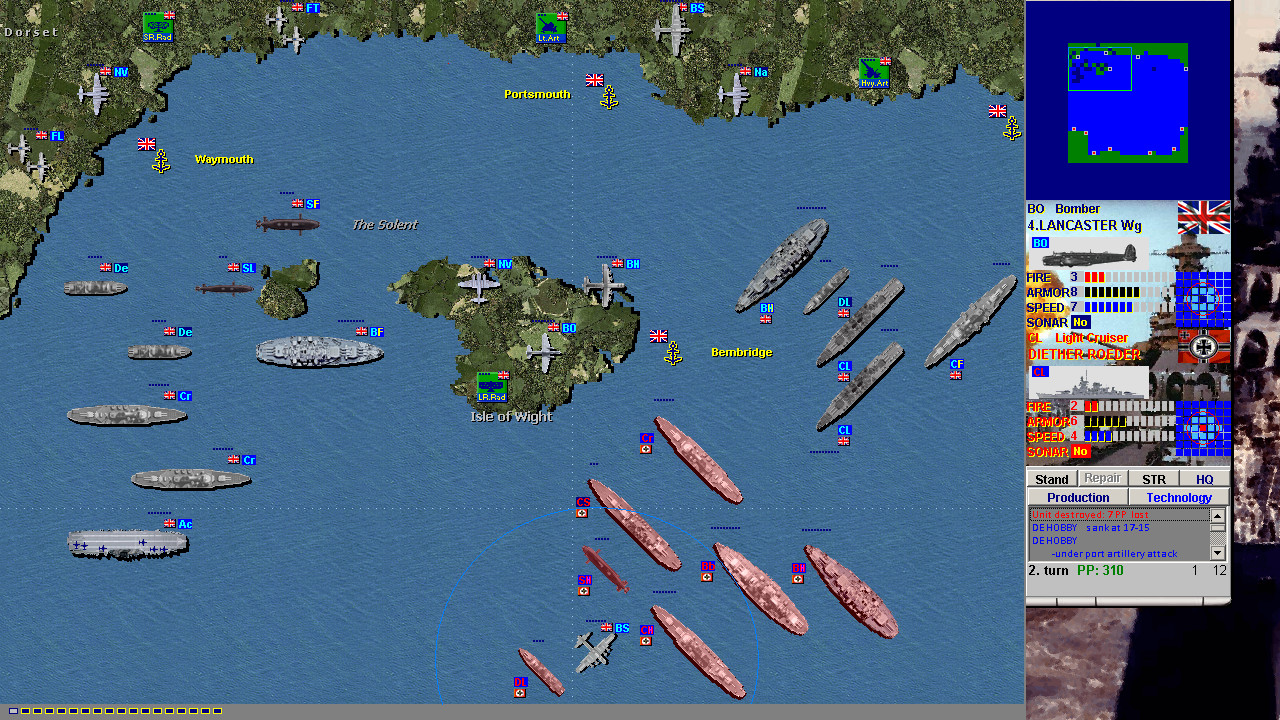The image size is (1280, 720).
Task: Open the Technology screen
Action: coord(1178,497)
